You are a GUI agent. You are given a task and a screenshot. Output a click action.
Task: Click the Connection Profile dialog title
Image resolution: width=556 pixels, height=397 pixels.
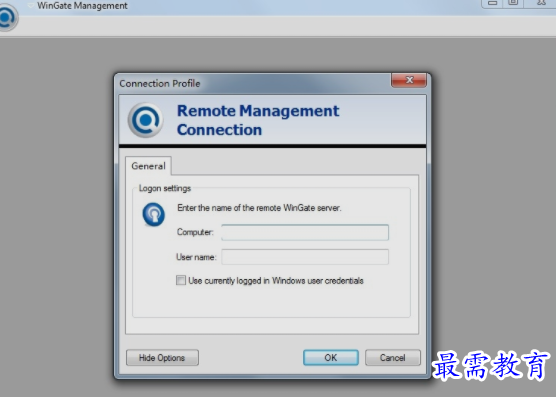click(x=160, y=84)
